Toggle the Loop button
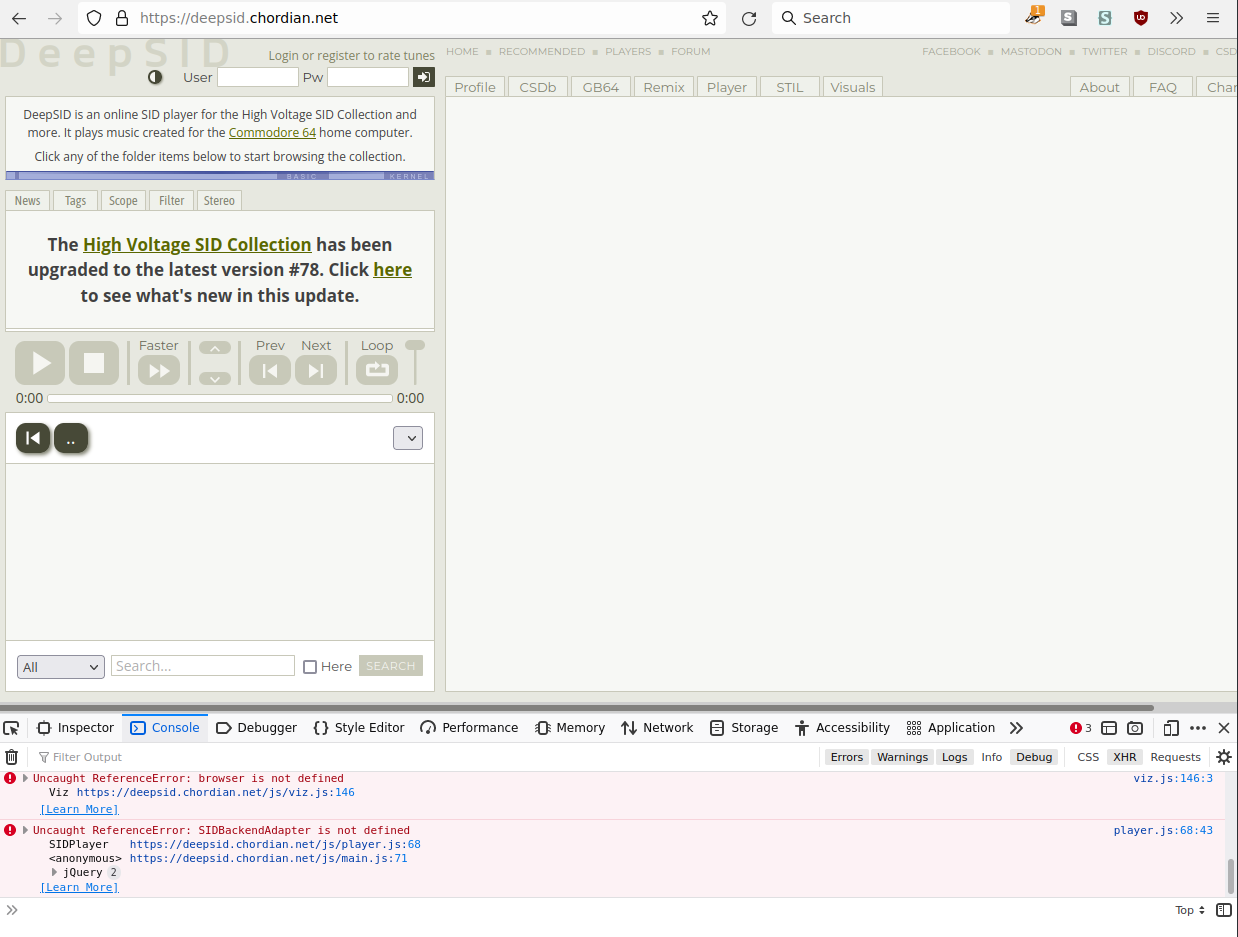The width and height of the screenshot is (1238, 937). coord(377,370)
